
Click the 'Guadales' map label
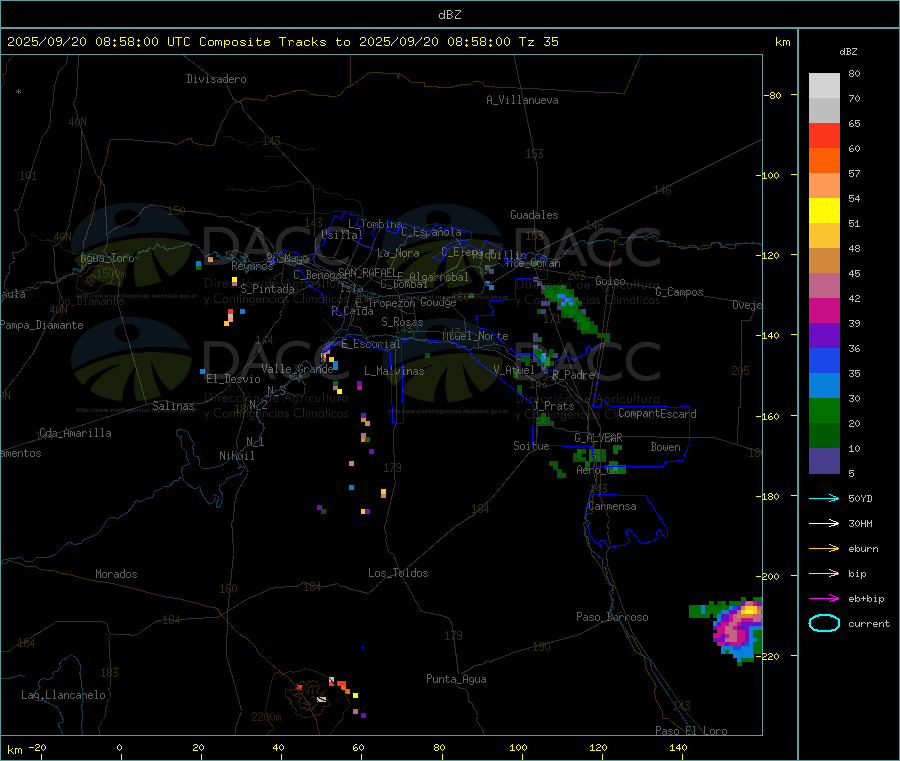click(x=534, y=215)
